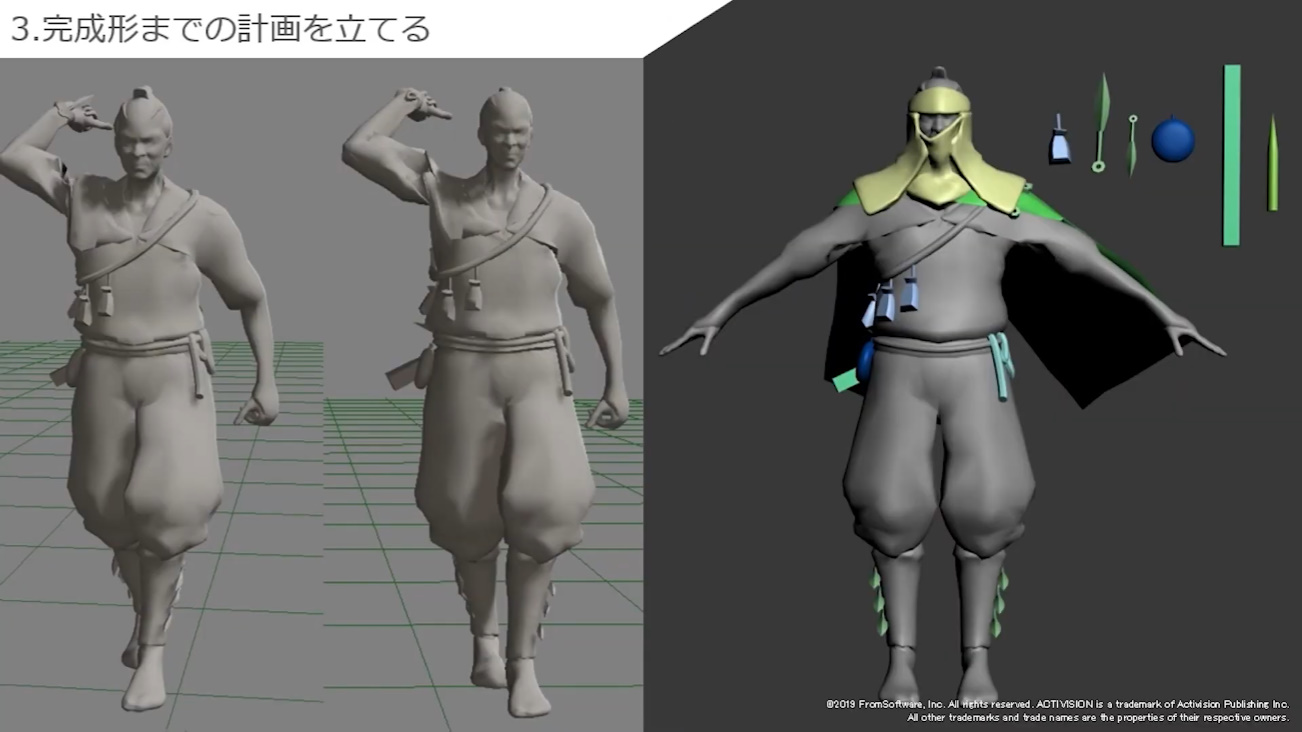Viewport: 1302px width, 732px height.
Task: Select the thin green spike prop at far right
Action: coord(1272,163)
